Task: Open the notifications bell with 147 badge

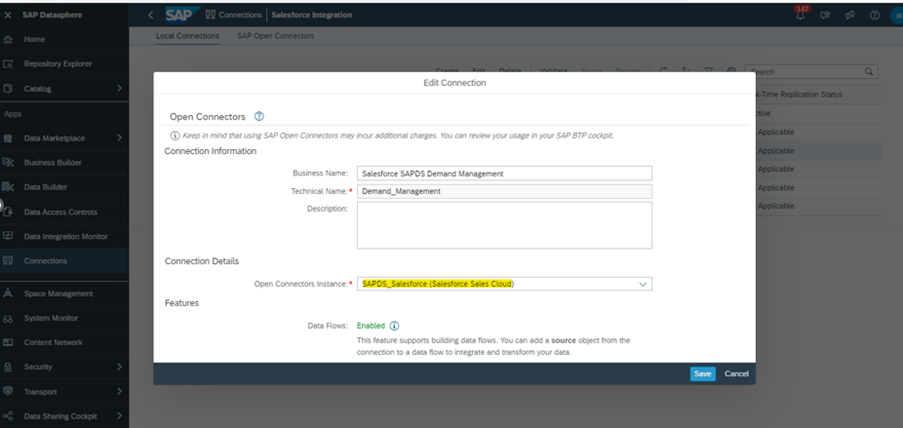Action: pyautogui.click(x=800, y=15)
